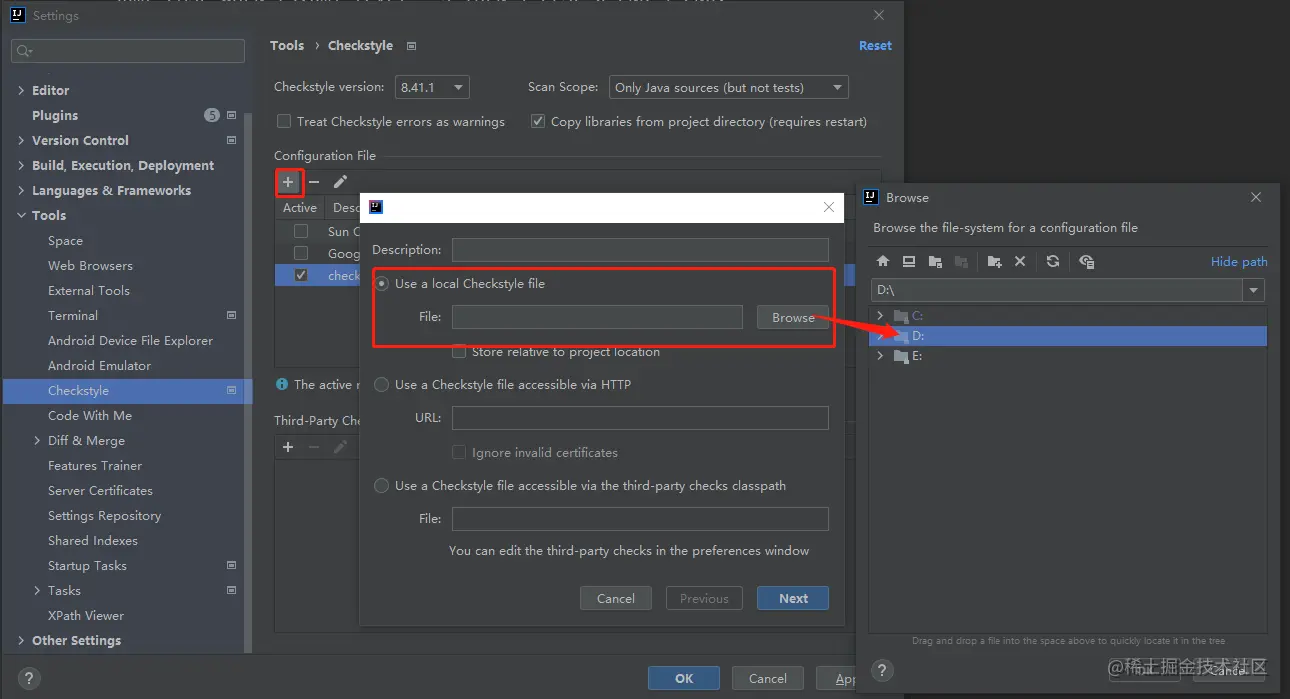Focus the URL input field

(640, 418)
